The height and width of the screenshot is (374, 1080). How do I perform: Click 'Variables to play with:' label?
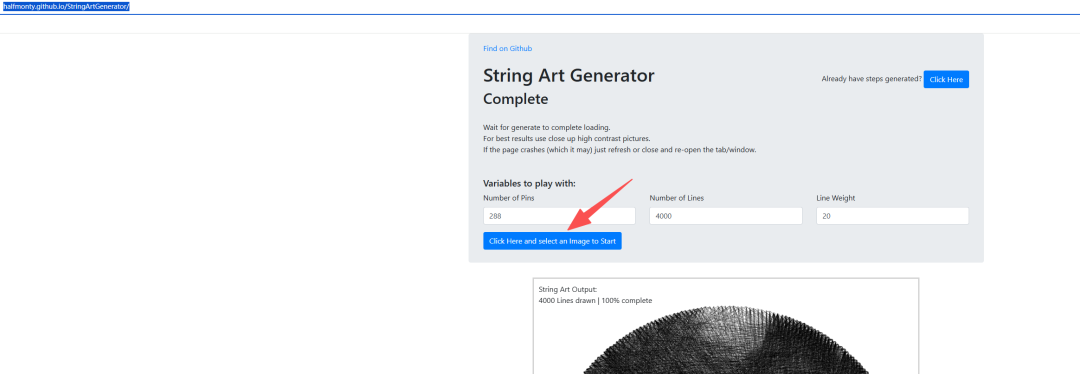(529, 183)
